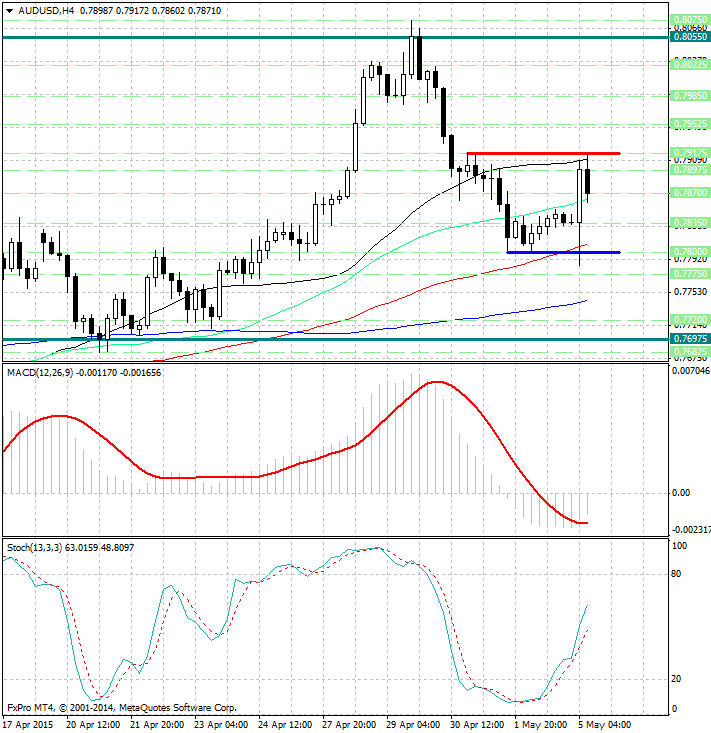711x733 pixels.
Task: Click the 0.78700 price scale label
Action: (690, 192)
